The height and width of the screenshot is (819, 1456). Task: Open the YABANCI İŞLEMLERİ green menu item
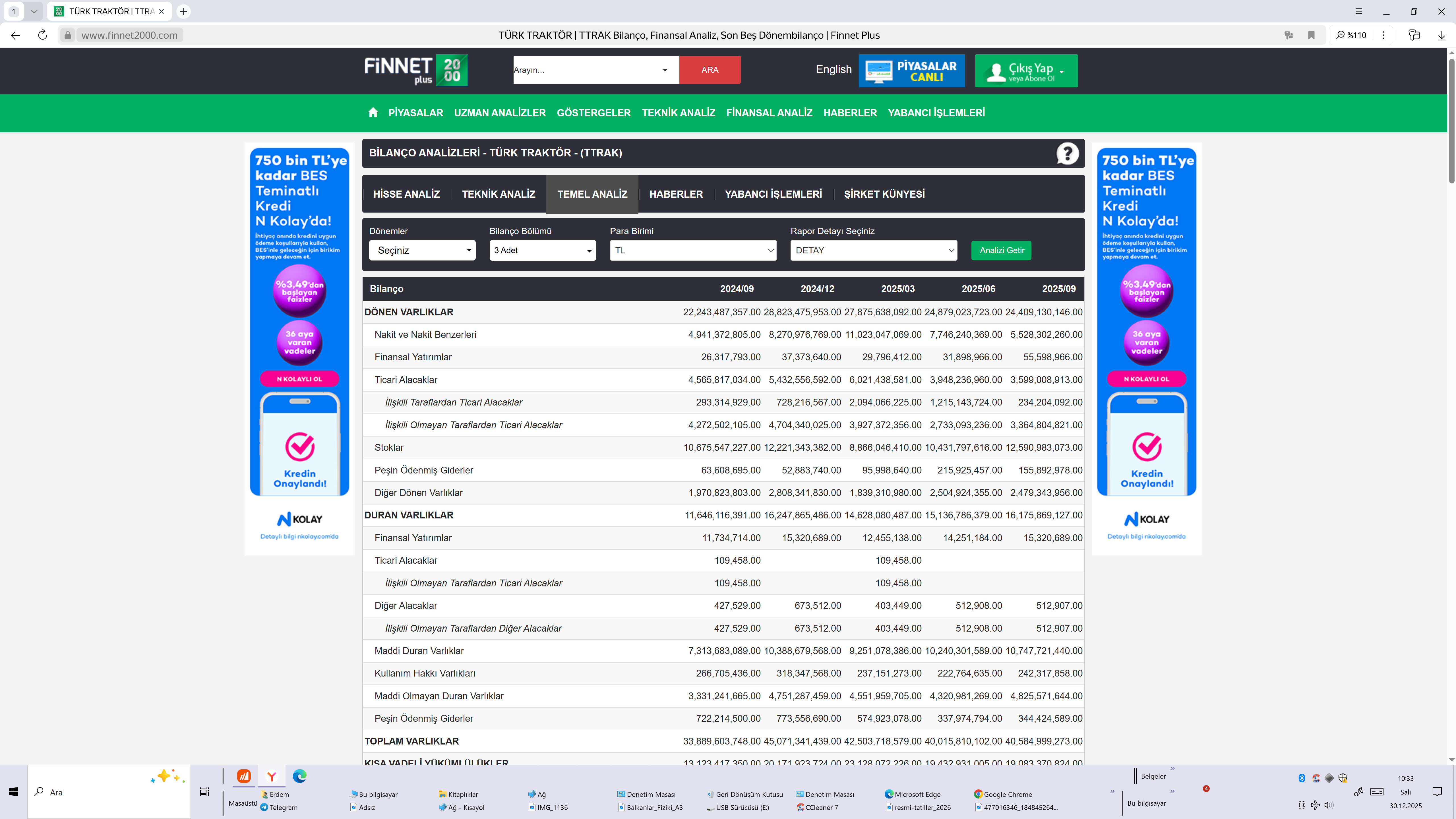click(x=936, y=113)
